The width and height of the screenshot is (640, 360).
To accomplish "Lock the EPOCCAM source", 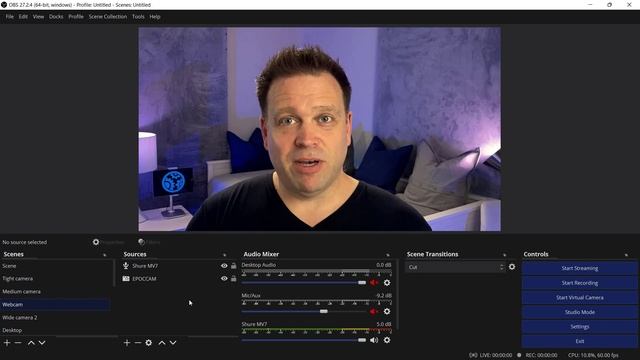I will (x=233, y=279).
